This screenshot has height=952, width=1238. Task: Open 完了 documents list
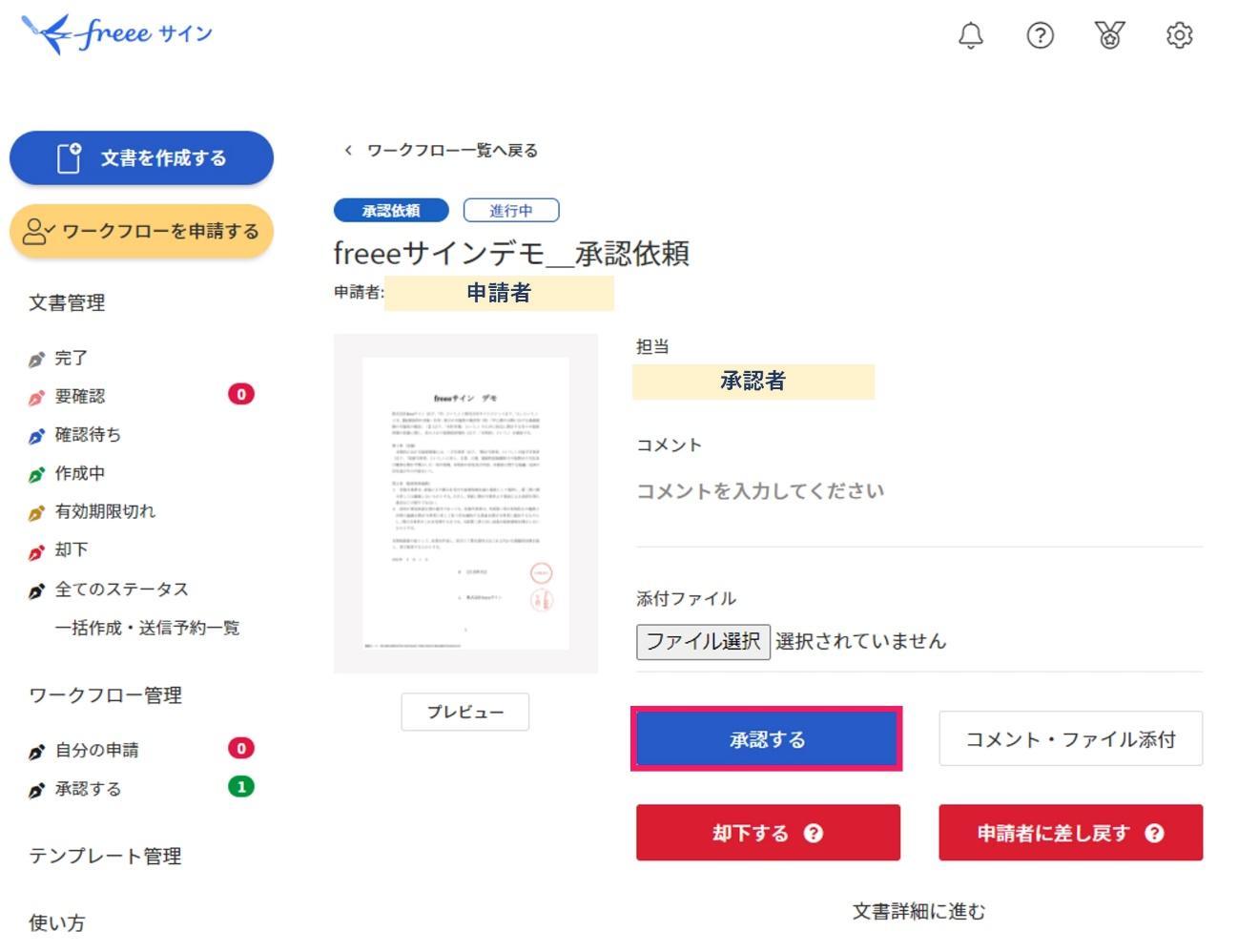point(71,358)
